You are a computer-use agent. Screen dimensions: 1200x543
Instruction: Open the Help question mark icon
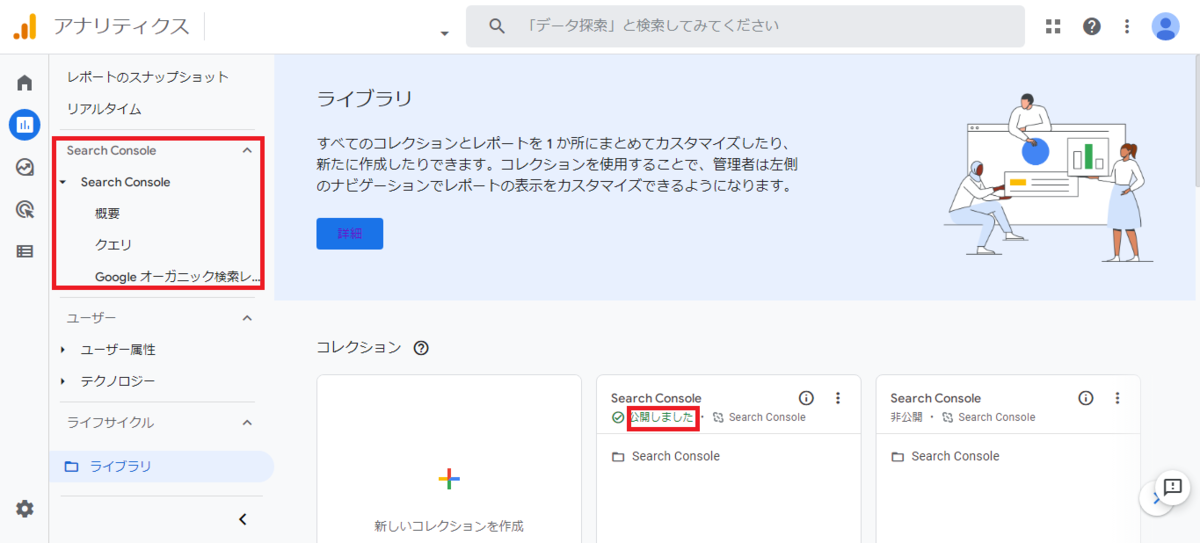coord(1091,26)
